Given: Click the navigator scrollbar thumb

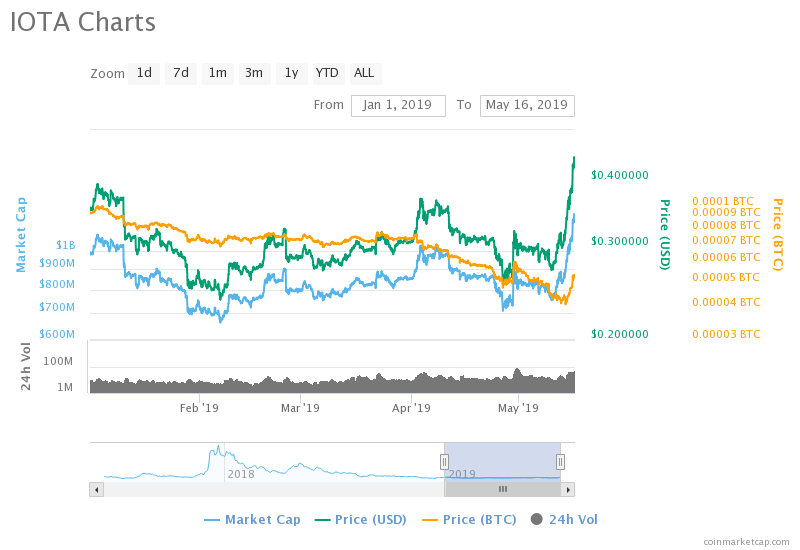Looking at the screenshot, I should [503, 490].
